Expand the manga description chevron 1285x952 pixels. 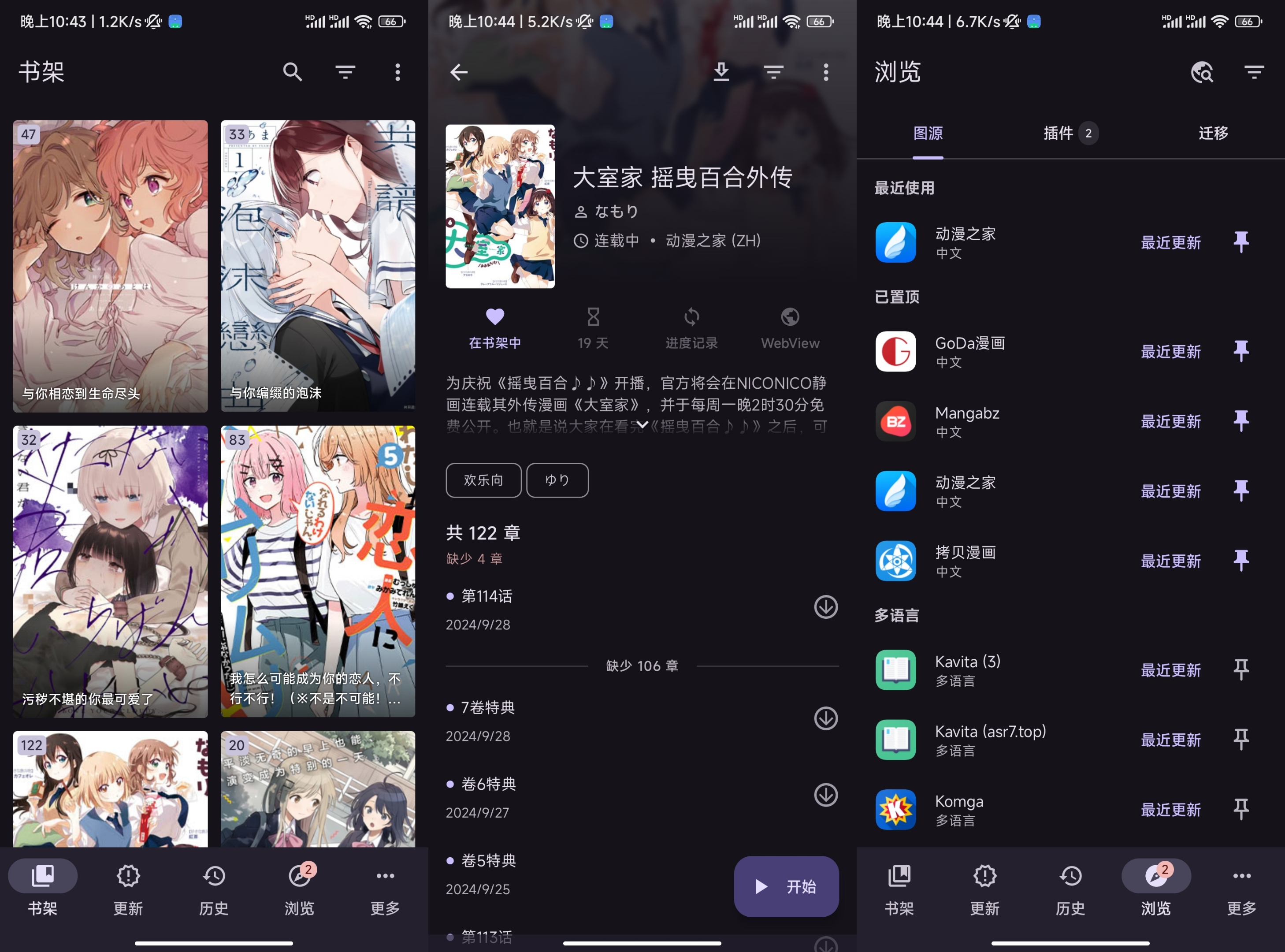642,425
